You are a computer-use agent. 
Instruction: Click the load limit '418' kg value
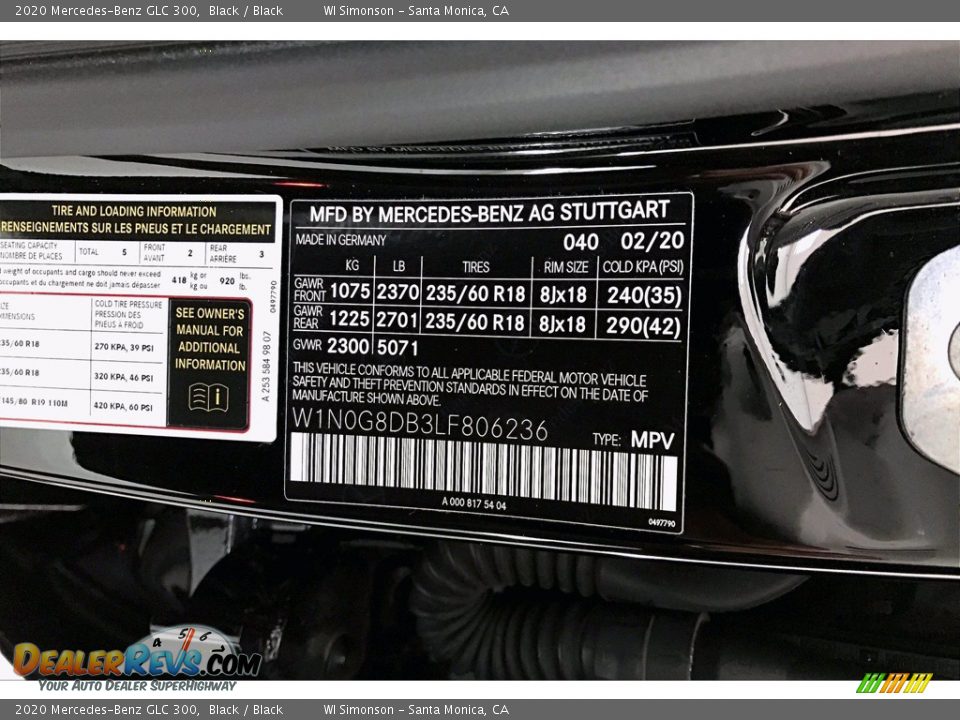179,280
